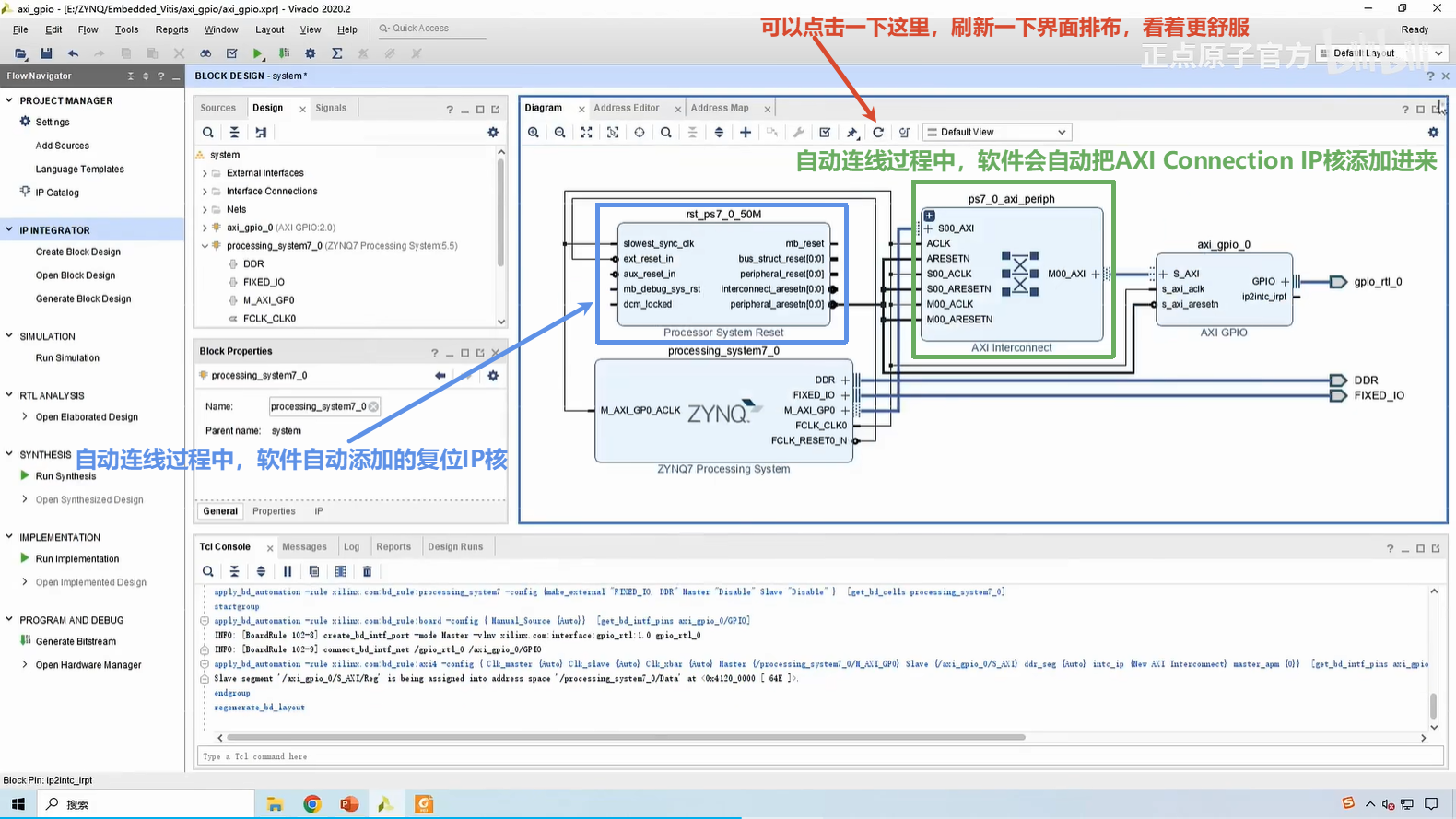Open IP Catalog in Project Manager
1456x819 pixels.
point(57,193)
